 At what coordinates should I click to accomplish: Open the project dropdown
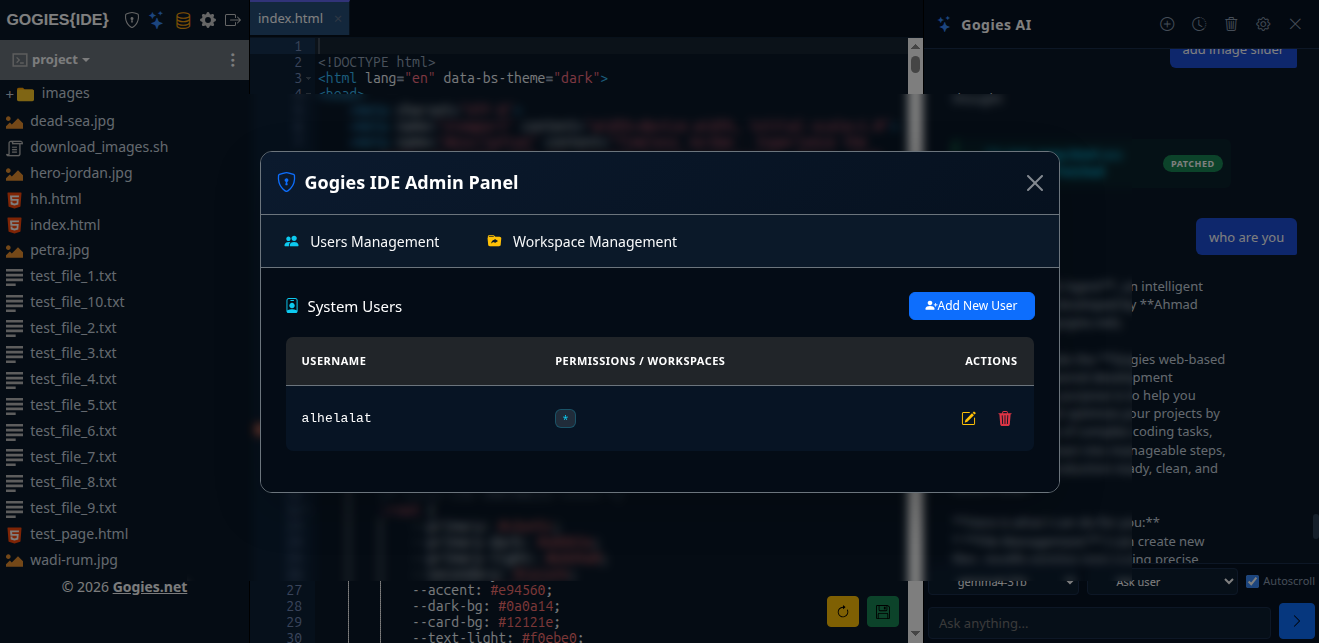click(x=51, y=60)
